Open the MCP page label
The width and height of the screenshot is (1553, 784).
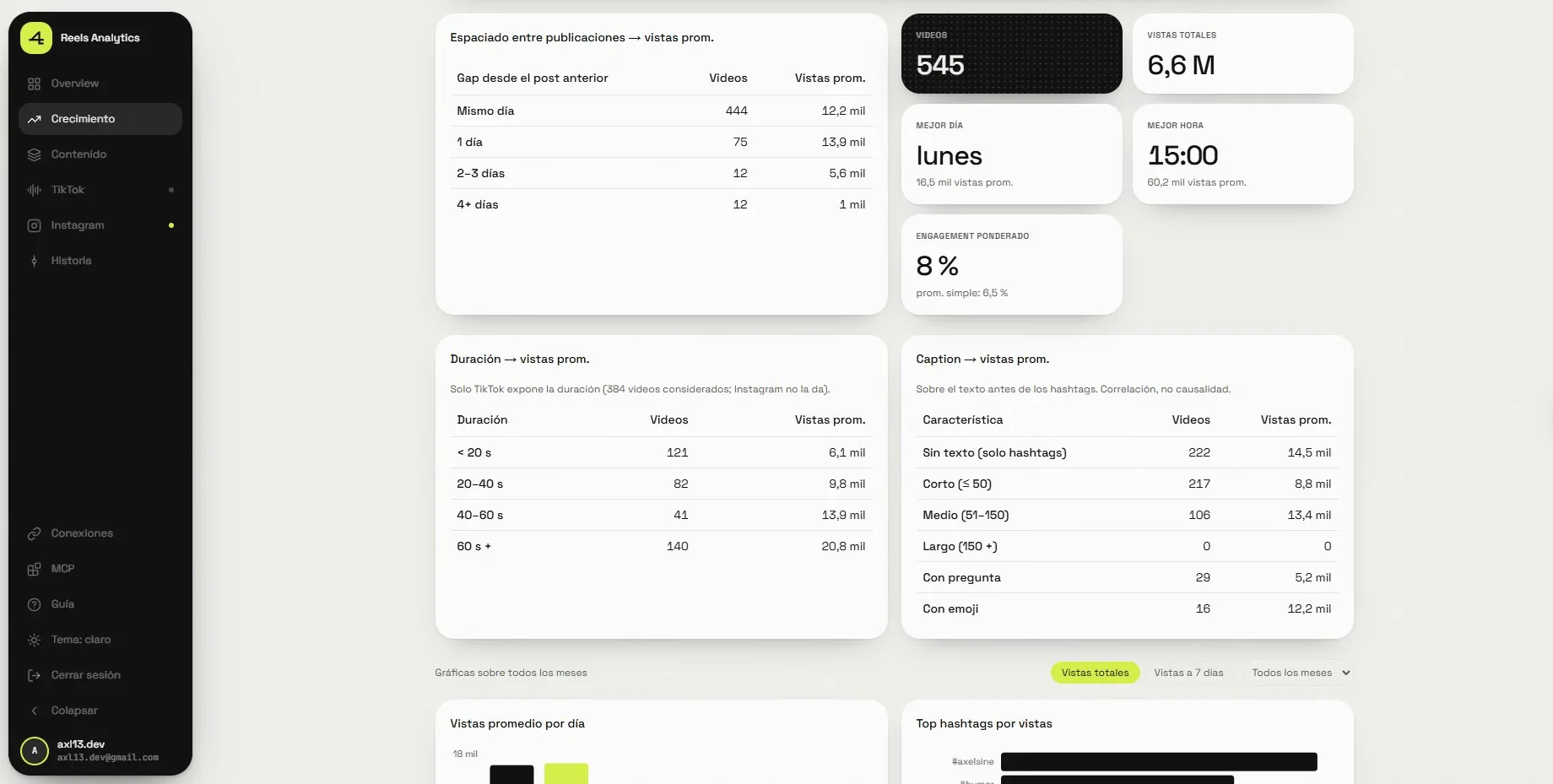point(62,569)
